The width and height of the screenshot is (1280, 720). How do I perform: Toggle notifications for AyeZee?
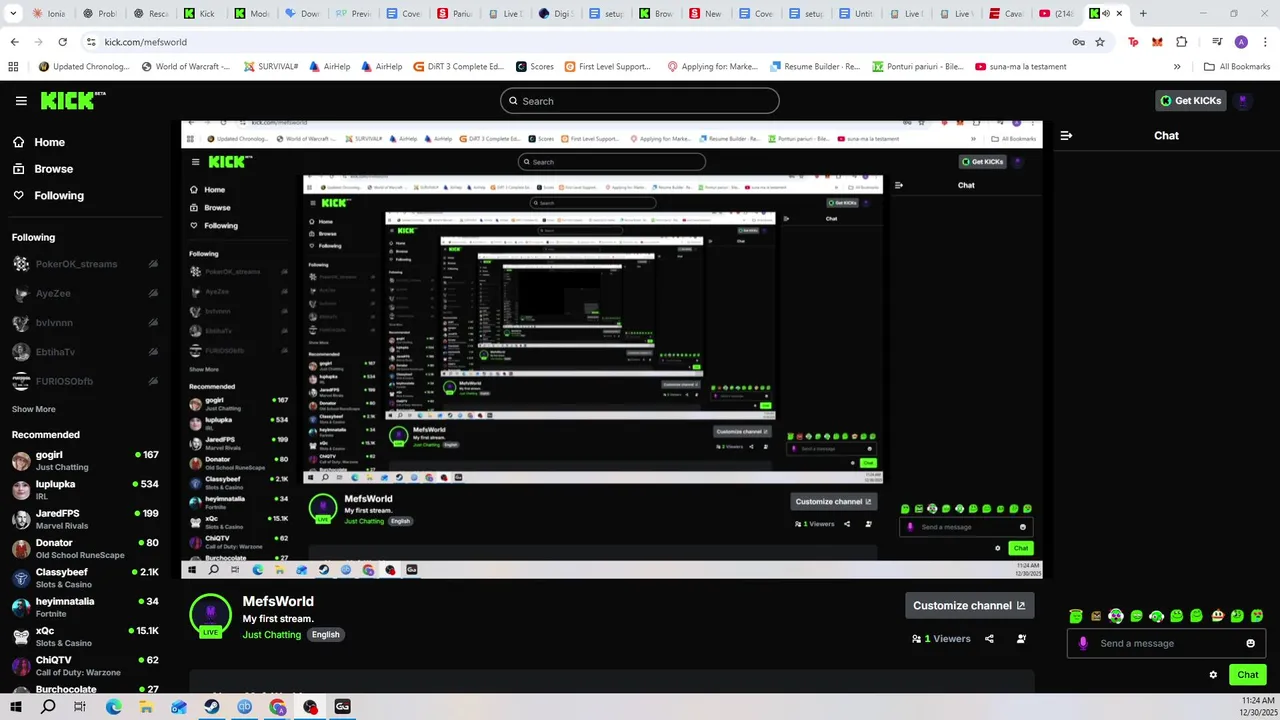click(x=153, y=294)
